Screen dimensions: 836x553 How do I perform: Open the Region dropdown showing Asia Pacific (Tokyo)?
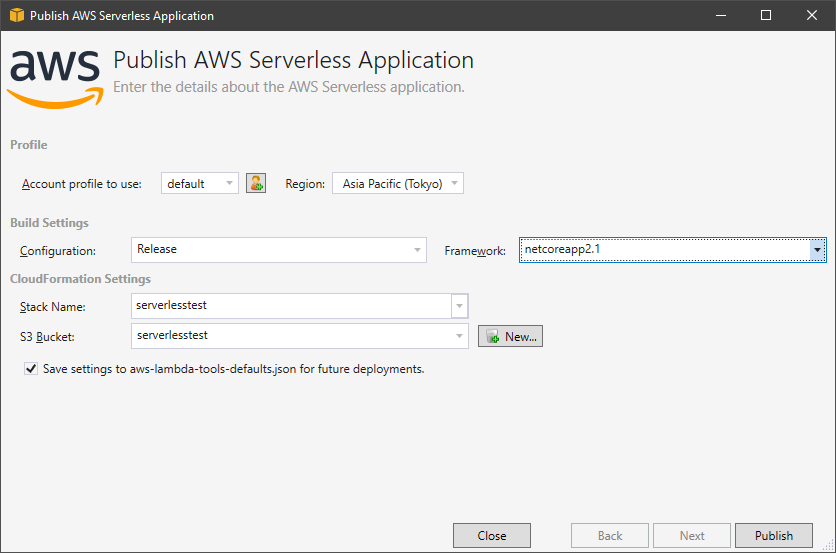(398, 183)
